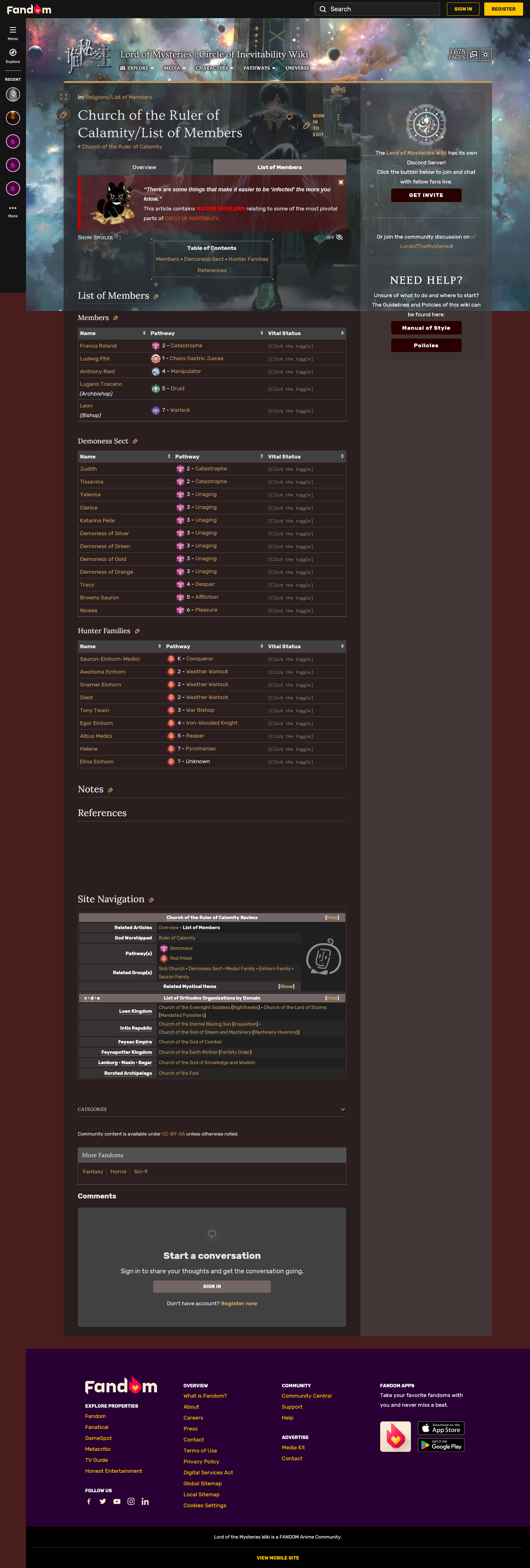Click the search magnifier icon

pyautogui.click(x=323, y=9)
